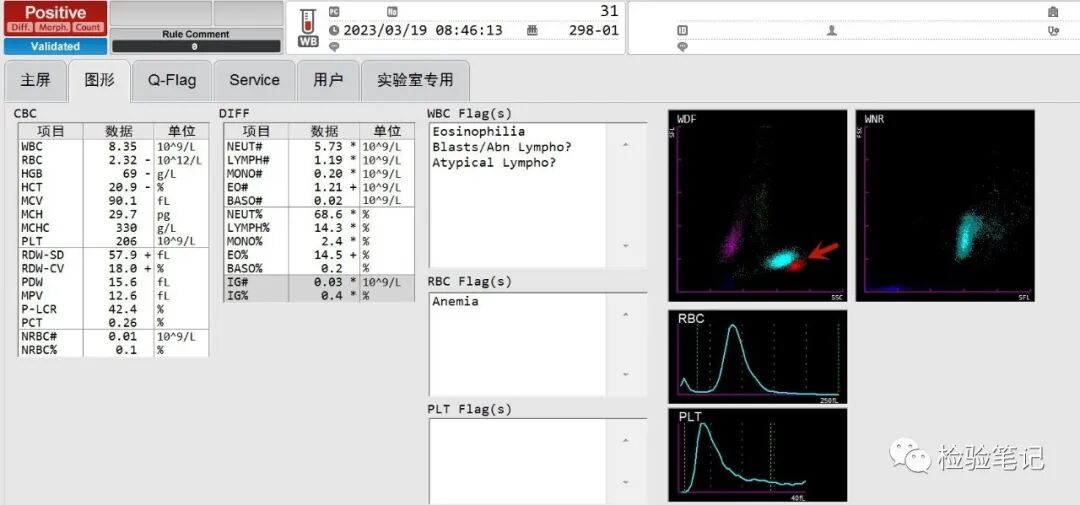Click the 数据 header in DIFF table
Screen dimensions: 1080x505
click(324, 132)
